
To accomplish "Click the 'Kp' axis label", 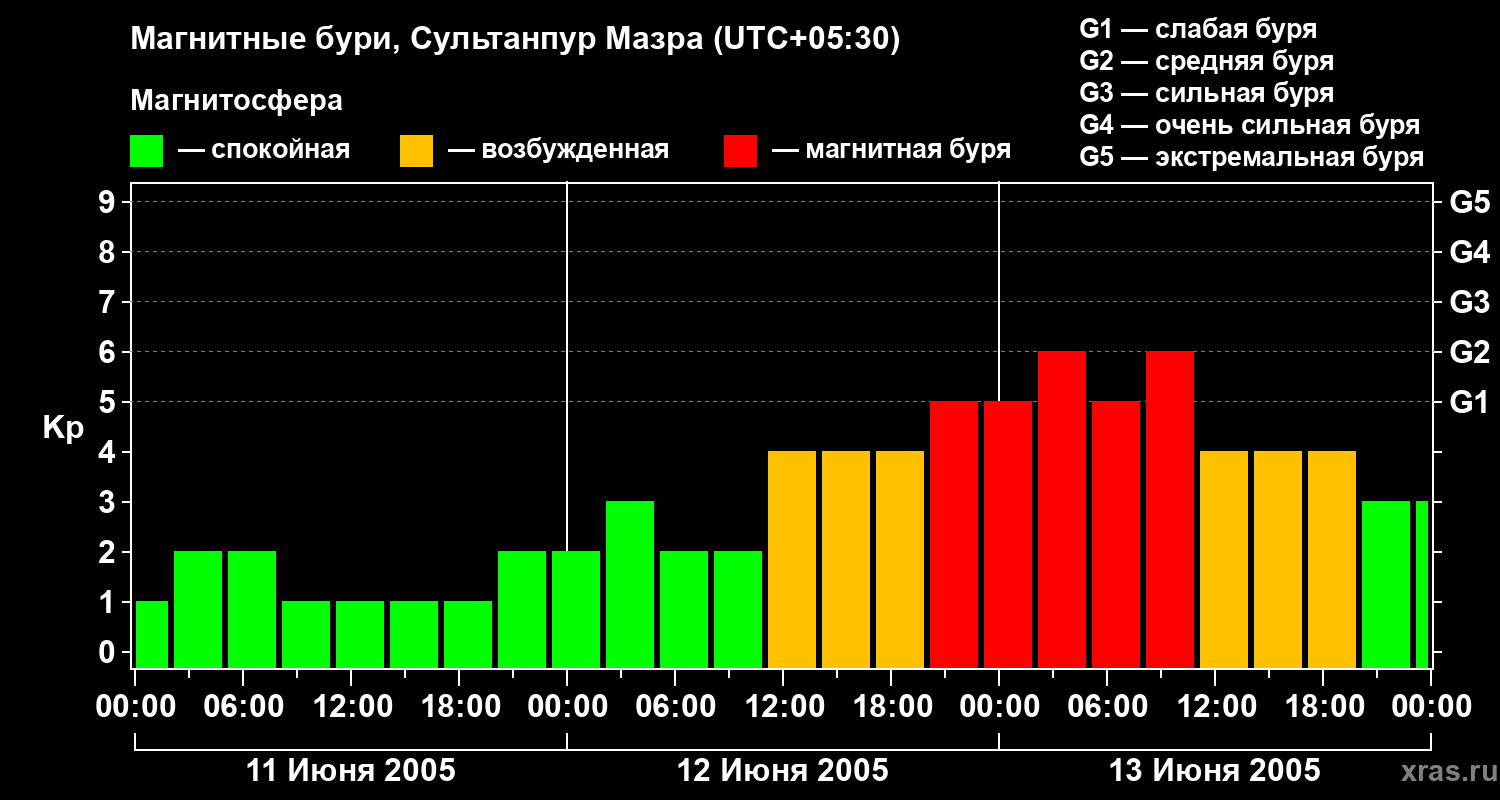I will pyautogui.click(x=63, y=428).
